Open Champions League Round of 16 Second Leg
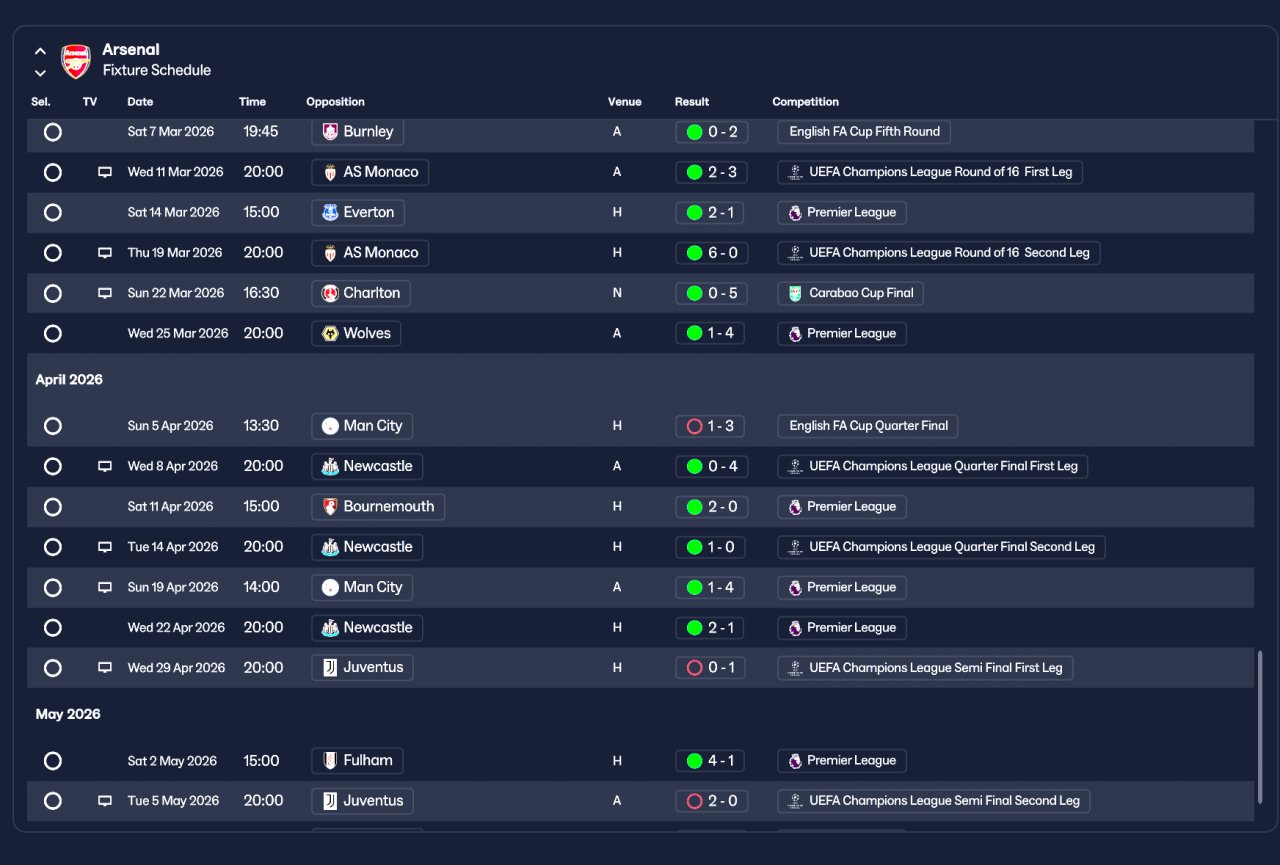Screen dimensions: 1280x865 939,253
